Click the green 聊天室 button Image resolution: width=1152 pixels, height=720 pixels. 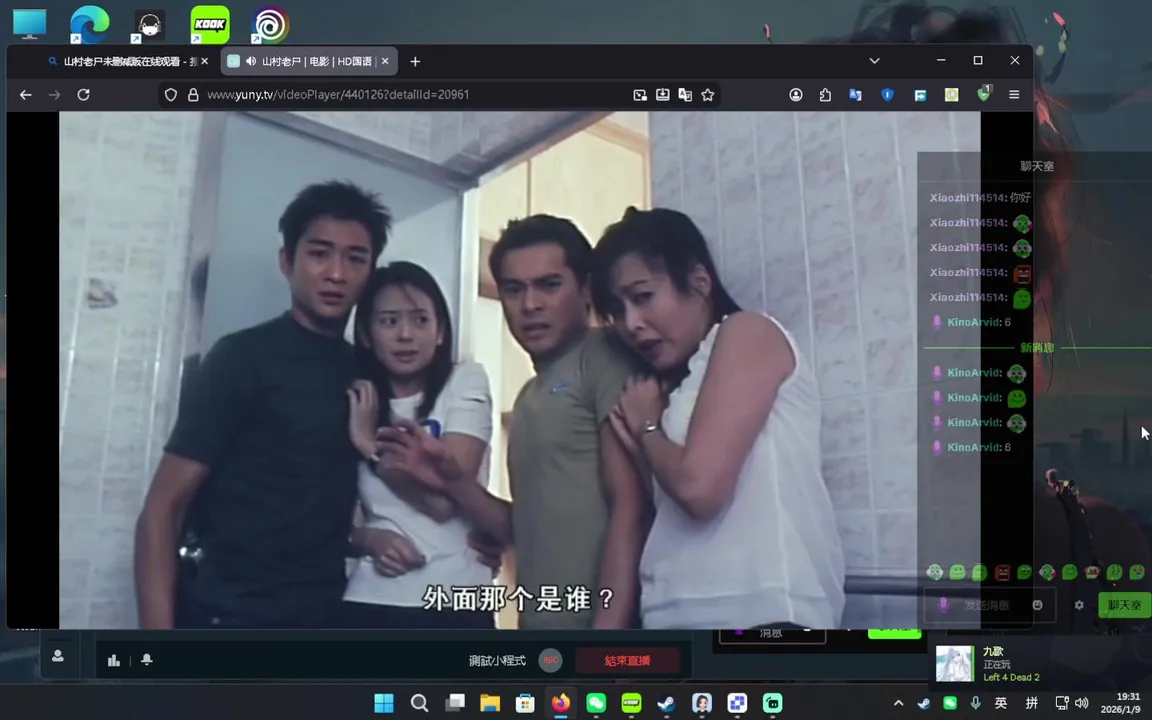point(1124,605)
